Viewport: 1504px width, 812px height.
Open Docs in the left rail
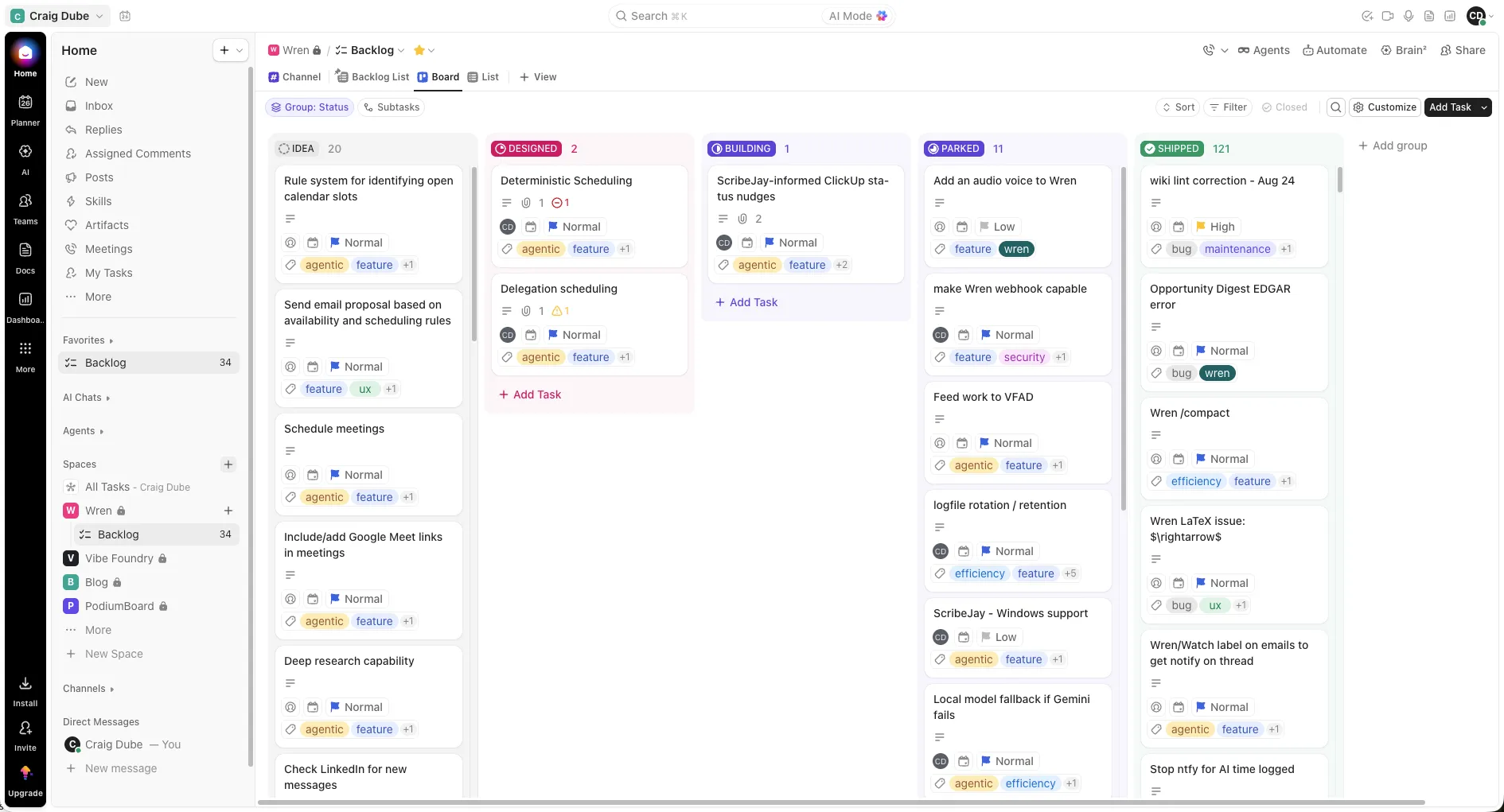tap(25, 258)
